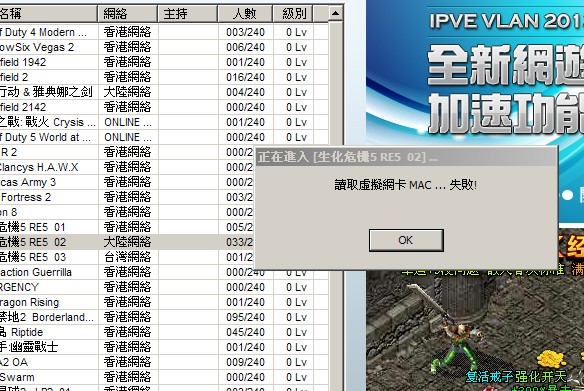The width and height of the screenshot is (584, 391).
Task: Sort by the 名稱 column header
Action: (x=48, y=14)
